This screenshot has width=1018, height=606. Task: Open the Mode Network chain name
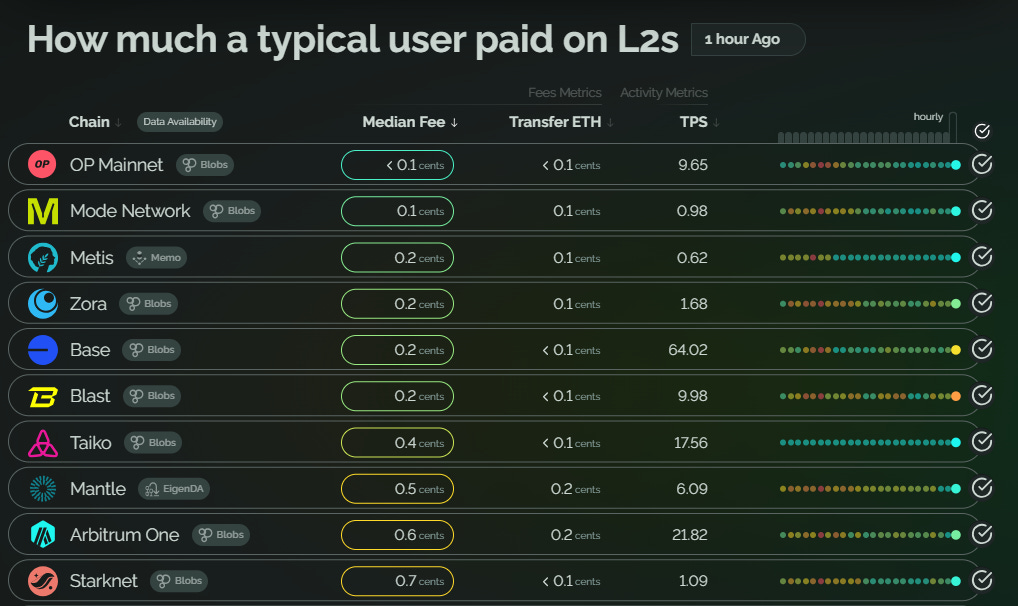point(130,211)
